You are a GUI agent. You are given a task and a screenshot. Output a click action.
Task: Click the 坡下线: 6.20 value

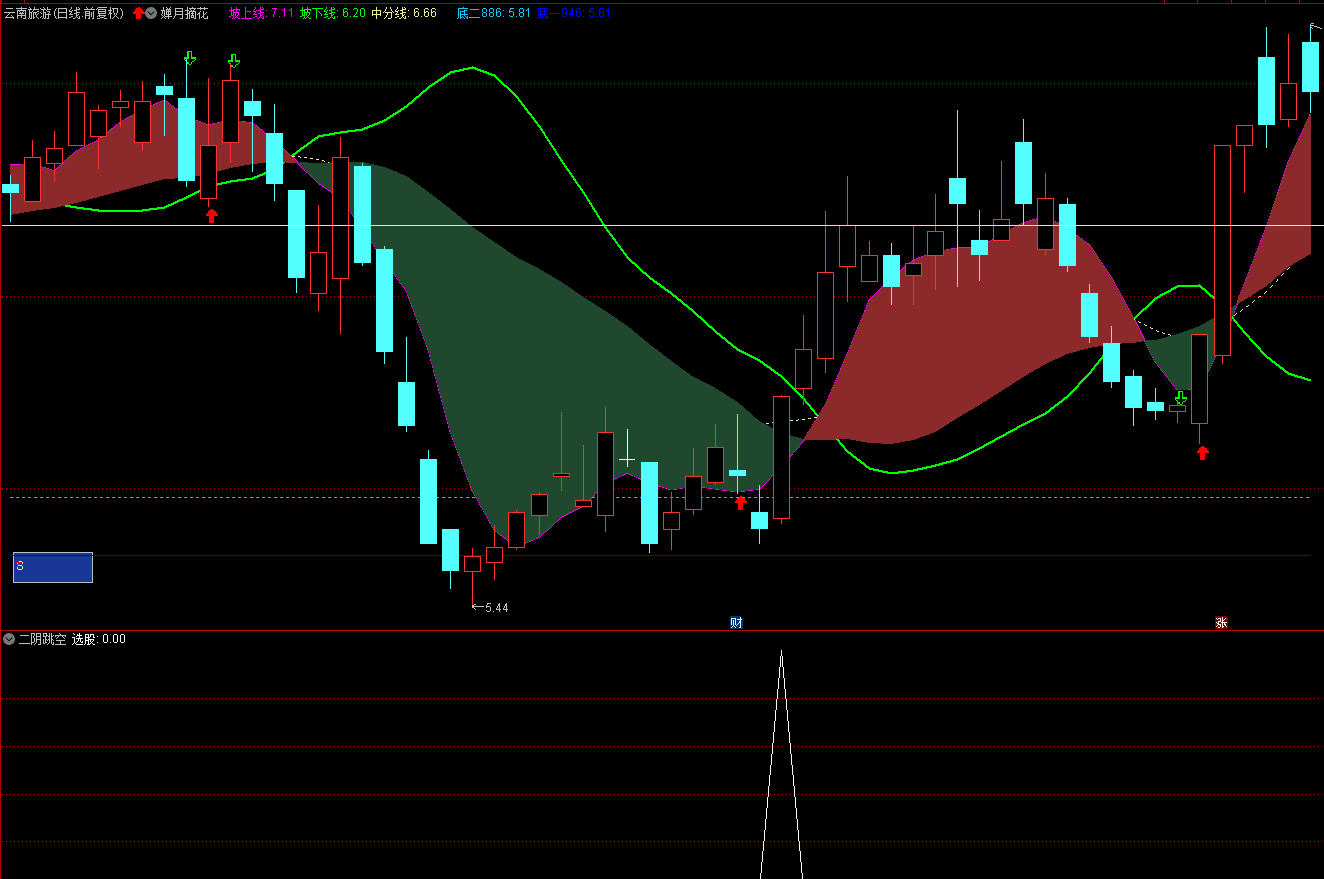pyautogui.click(x=332, y=13)
